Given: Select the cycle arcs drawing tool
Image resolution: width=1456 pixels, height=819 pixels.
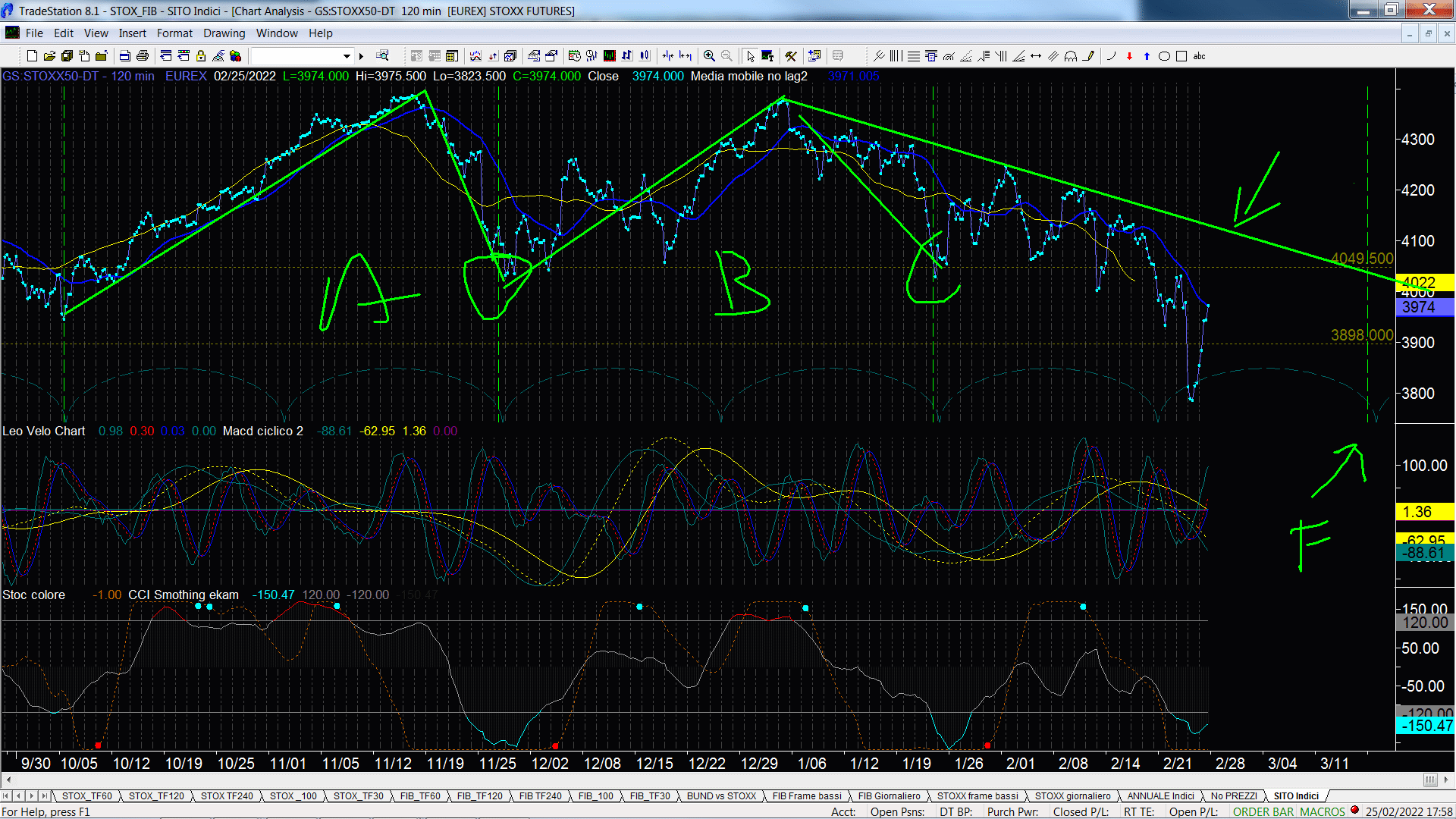Looking at the screenshot, I should coord(1070,56).
